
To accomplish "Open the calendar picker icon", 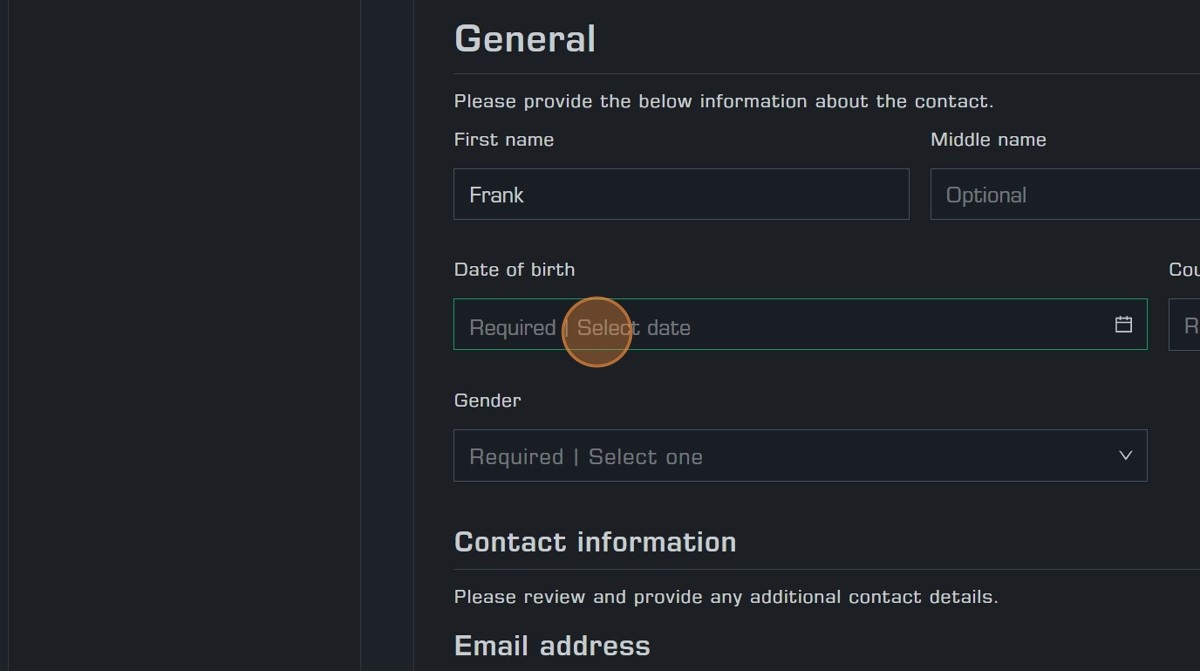I will pyautogui.click(x=1123, y=324).
